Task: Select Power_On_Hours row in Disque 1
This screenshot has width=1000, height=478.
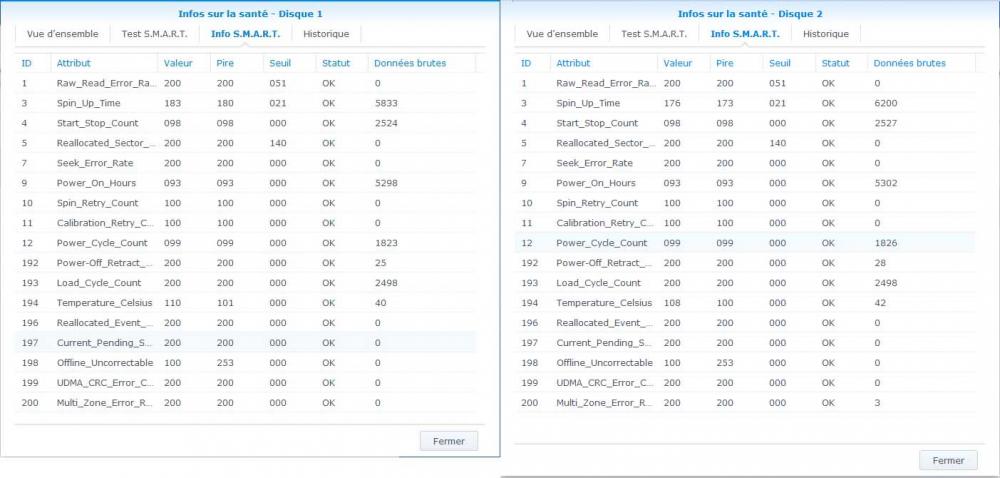Action: (x=246, y=183)
